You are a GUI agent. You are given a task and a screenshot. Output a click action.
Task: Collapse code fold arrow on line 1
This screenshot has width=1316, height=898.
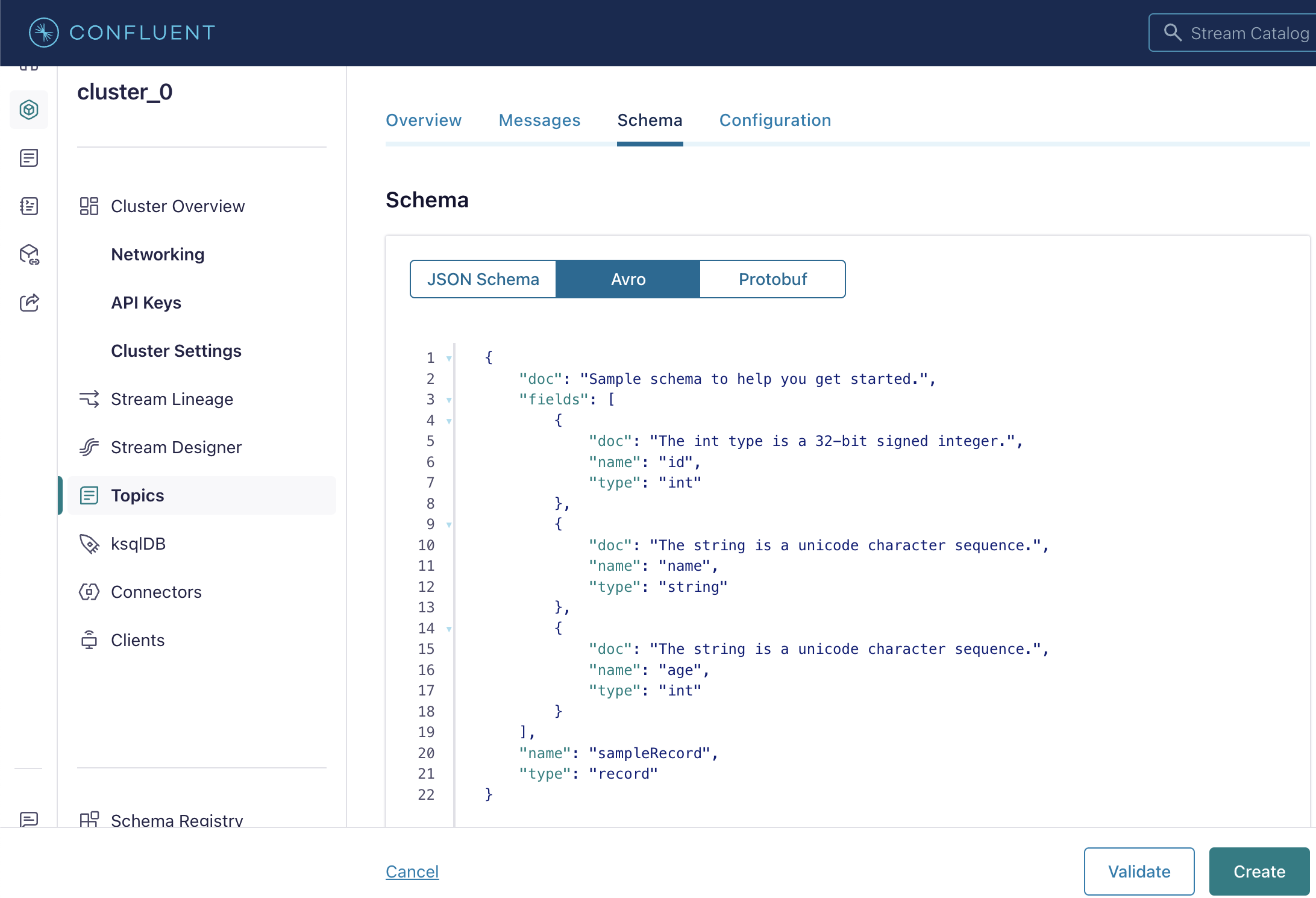tap(449, 359)
